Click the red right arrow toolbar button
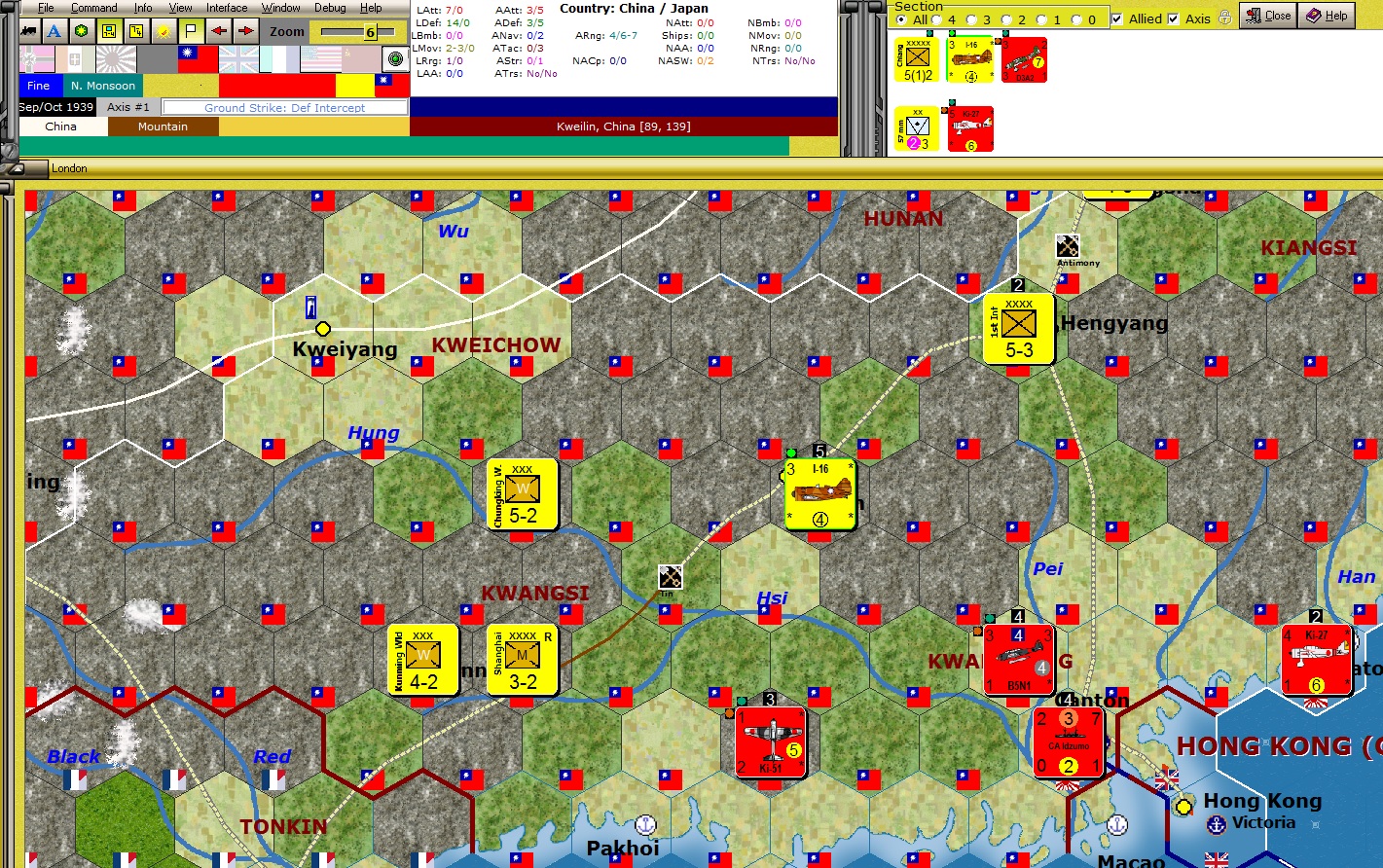Viewport: 1383px width, 868px height. [x=246, y=31]
